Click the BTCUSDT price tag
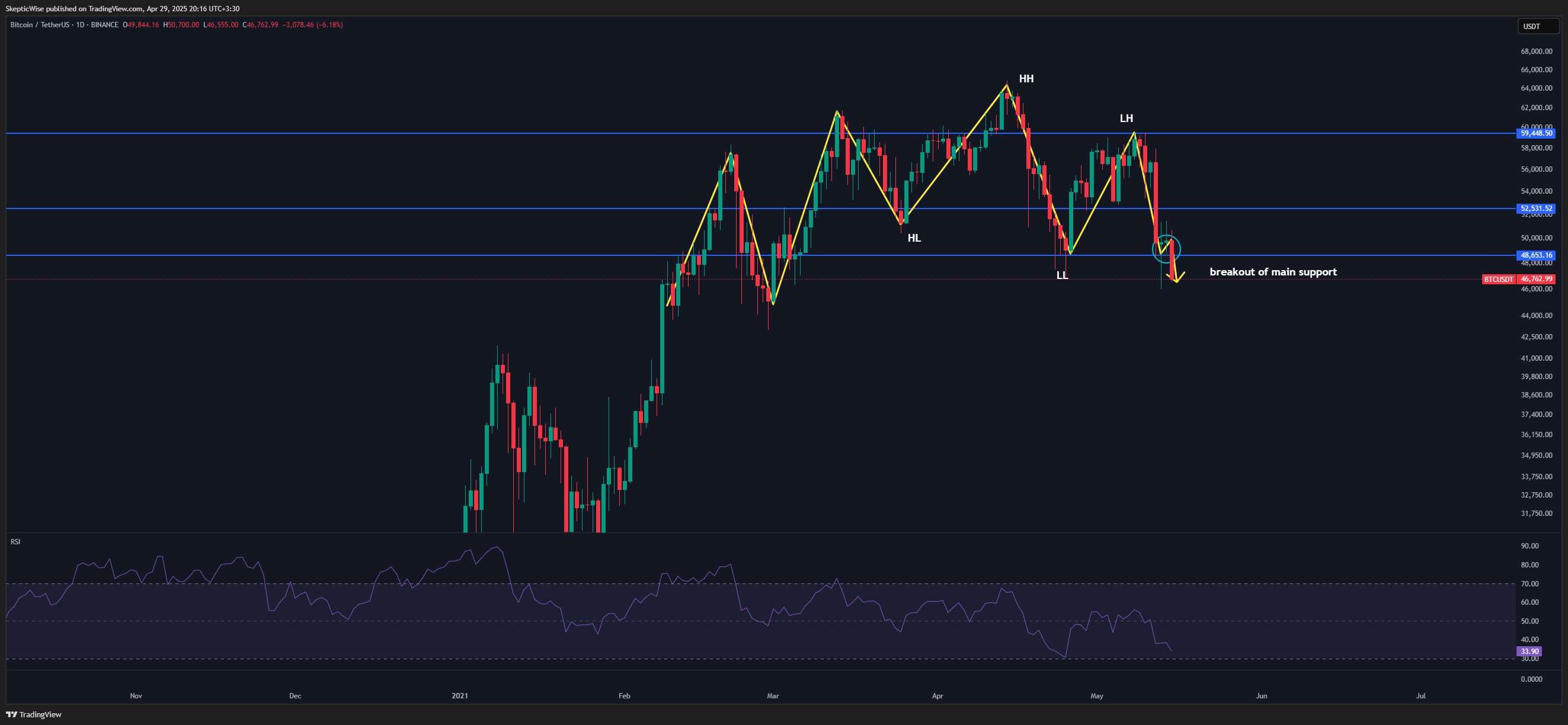1568x725 pixels. 1498,279
